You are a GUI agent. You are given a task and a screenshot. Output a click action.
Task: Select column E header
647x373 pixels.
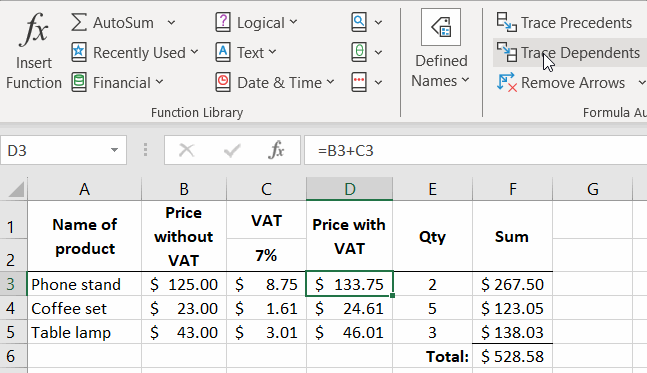pos(432,189)
